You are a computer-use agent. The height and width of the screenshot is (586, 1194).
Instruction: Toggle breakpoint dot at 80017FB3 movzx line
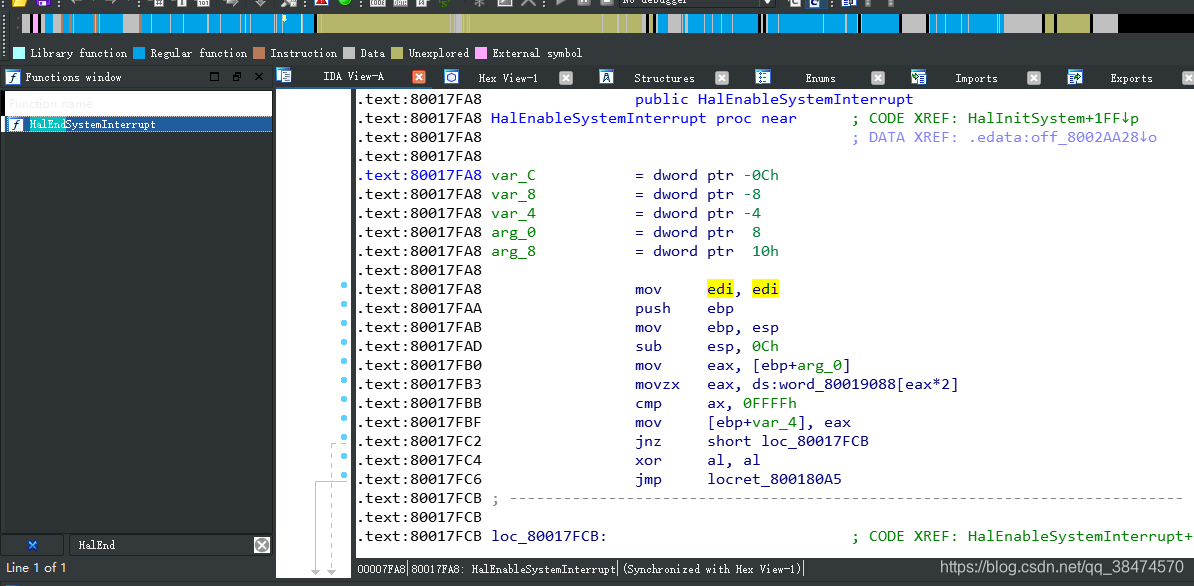point(344,381)
